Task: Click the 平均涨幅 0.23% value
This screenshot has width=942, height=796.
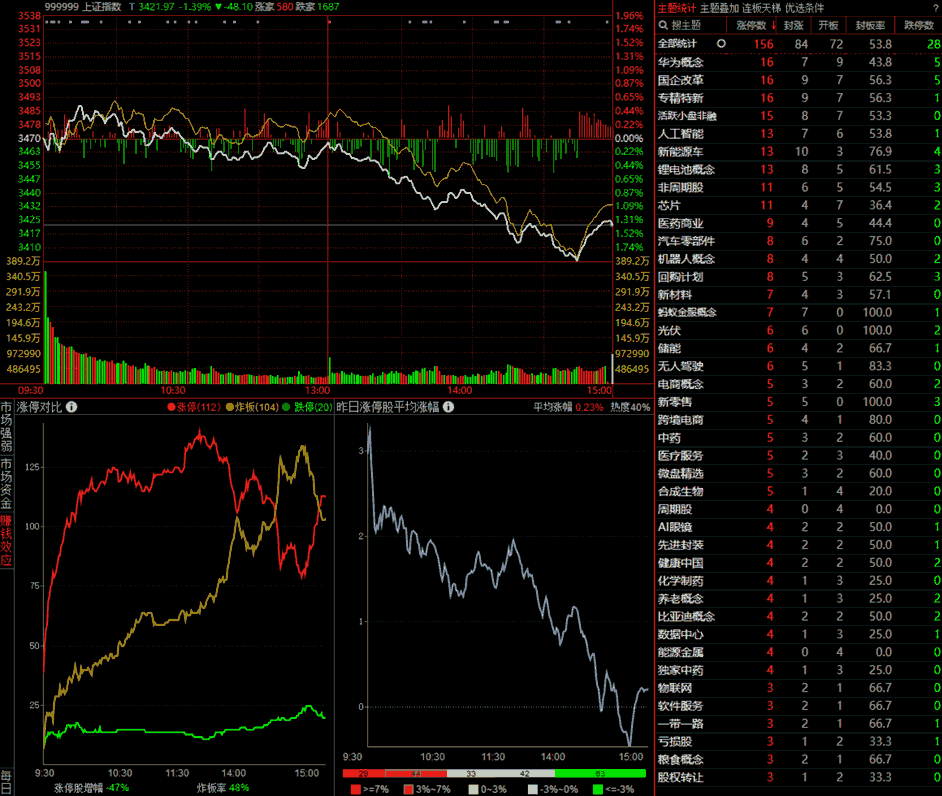Action: 568,407
